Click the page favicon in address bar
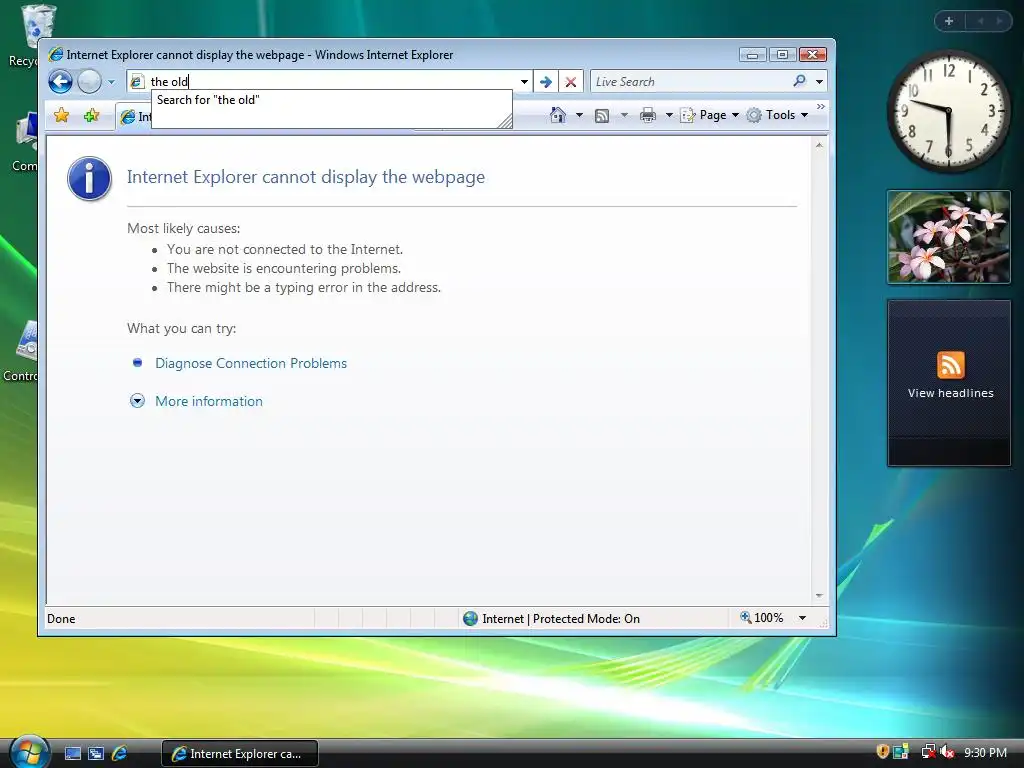1024x768 pixels. [136, 82]
